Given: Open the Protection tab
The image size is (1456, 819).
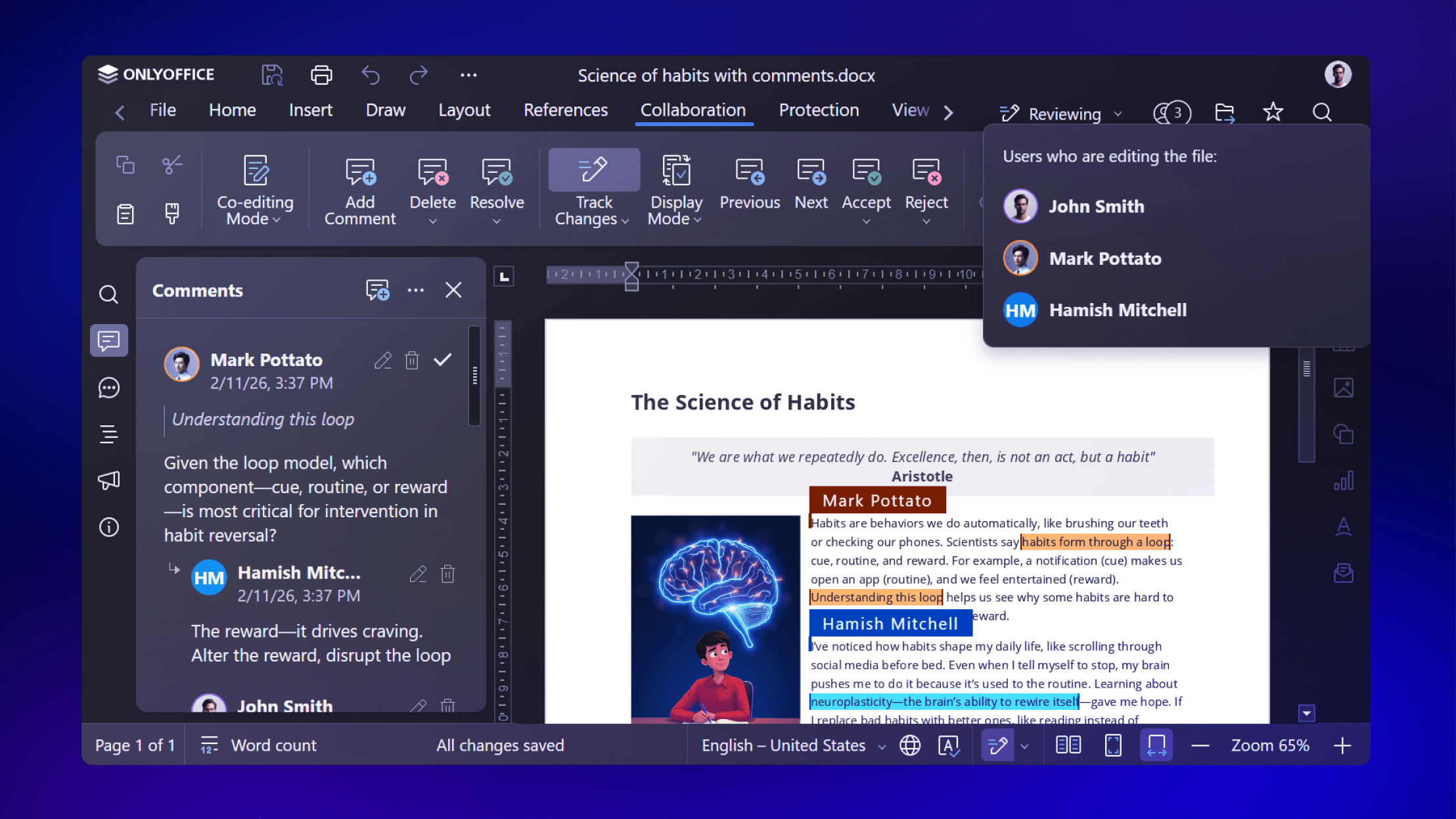Looking at the screenshot, I should [x=819, y=110].
